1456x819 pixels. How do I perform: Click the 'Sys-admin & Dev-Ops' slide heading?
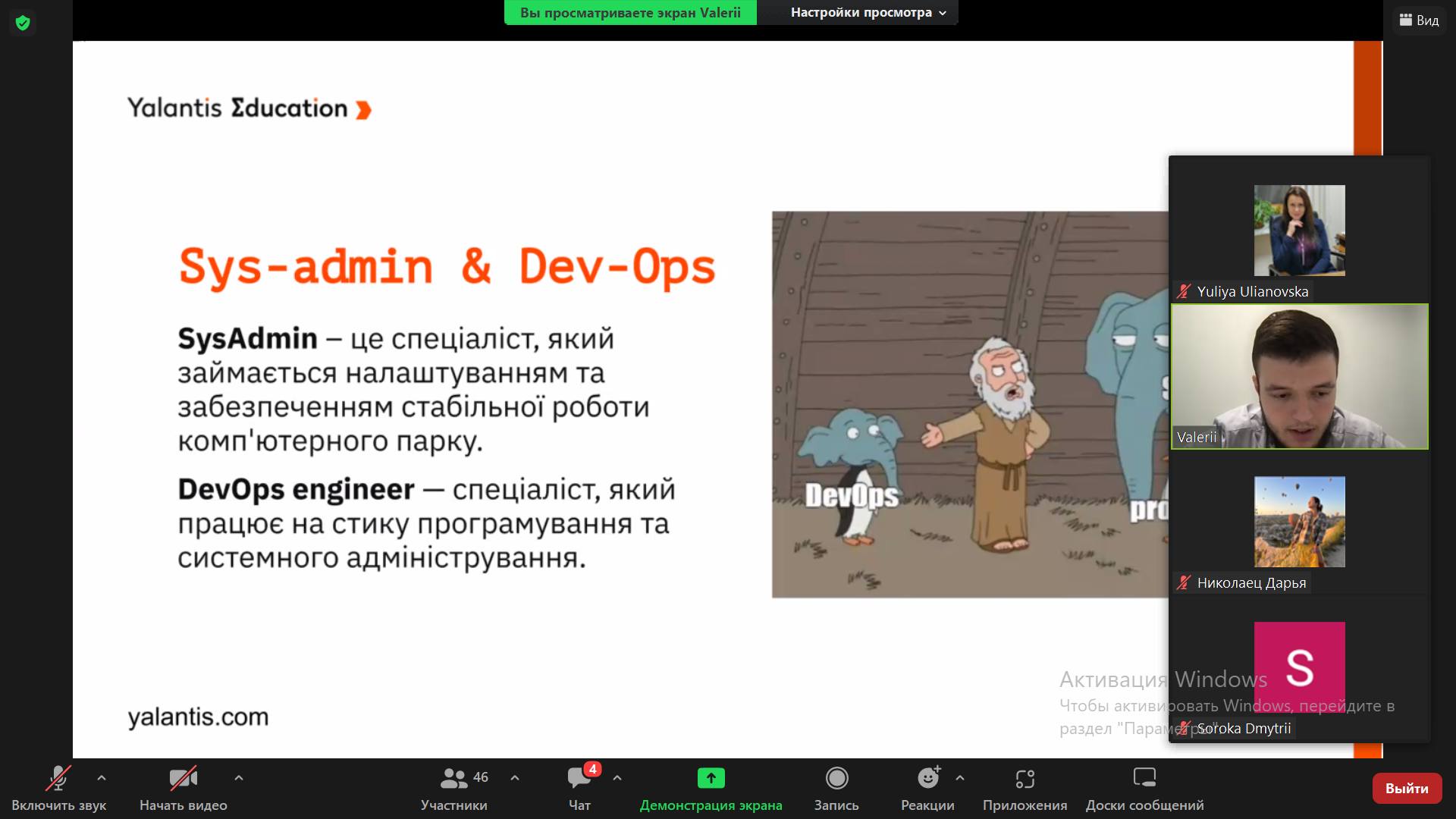447,267
